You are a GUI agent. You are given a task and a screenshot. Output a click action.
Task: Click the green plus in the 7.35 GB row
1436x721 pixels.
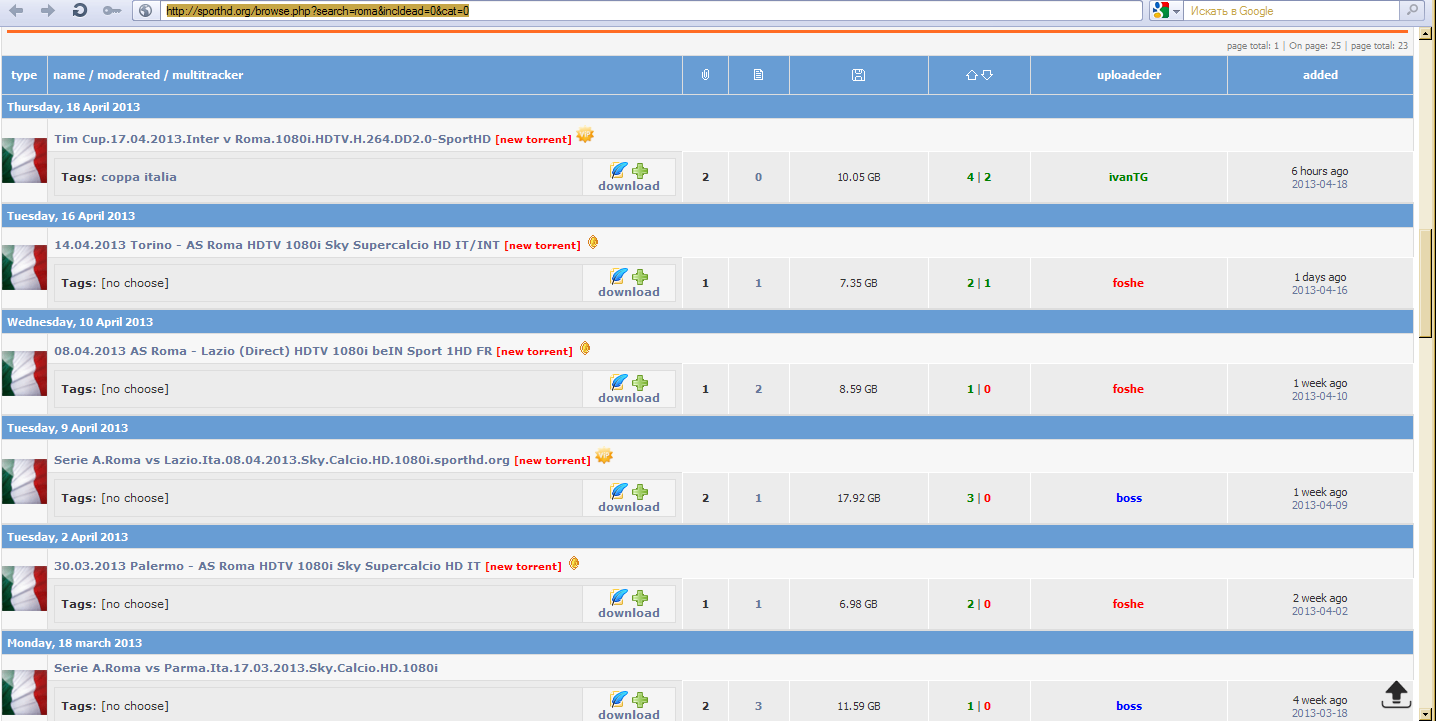pyautogui.click(x=640, y=276)
